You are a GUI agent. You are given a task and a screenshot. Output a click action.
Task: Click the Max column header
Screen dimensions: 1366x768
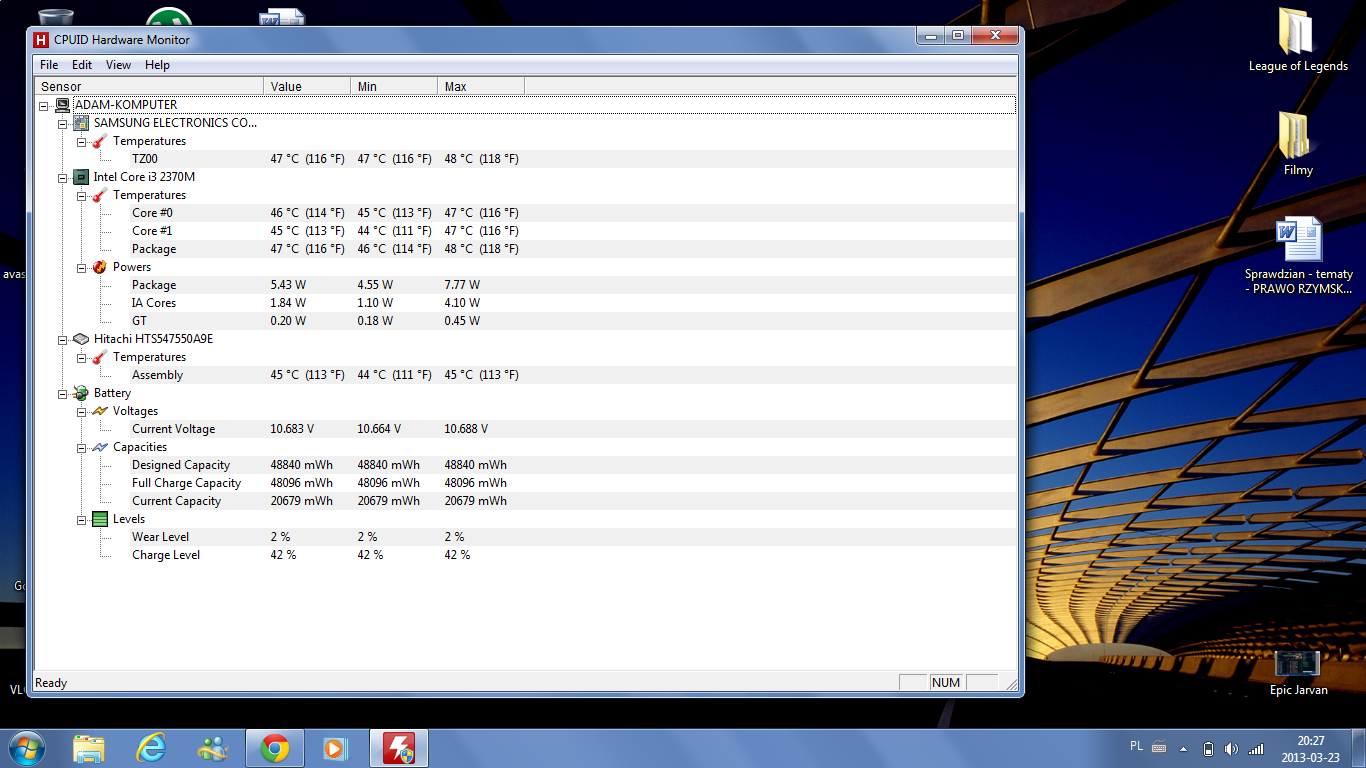pyautogui.click(x=481, y=87)
